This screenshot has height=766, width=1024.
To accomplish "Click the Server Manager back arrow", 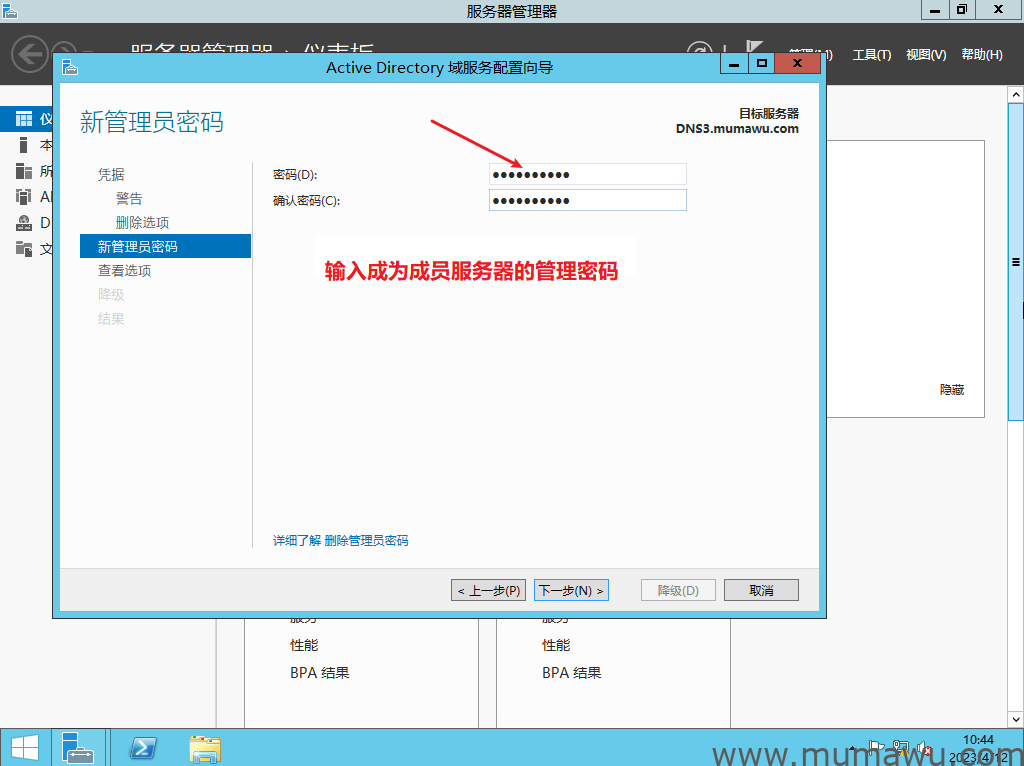I will 30,54.
